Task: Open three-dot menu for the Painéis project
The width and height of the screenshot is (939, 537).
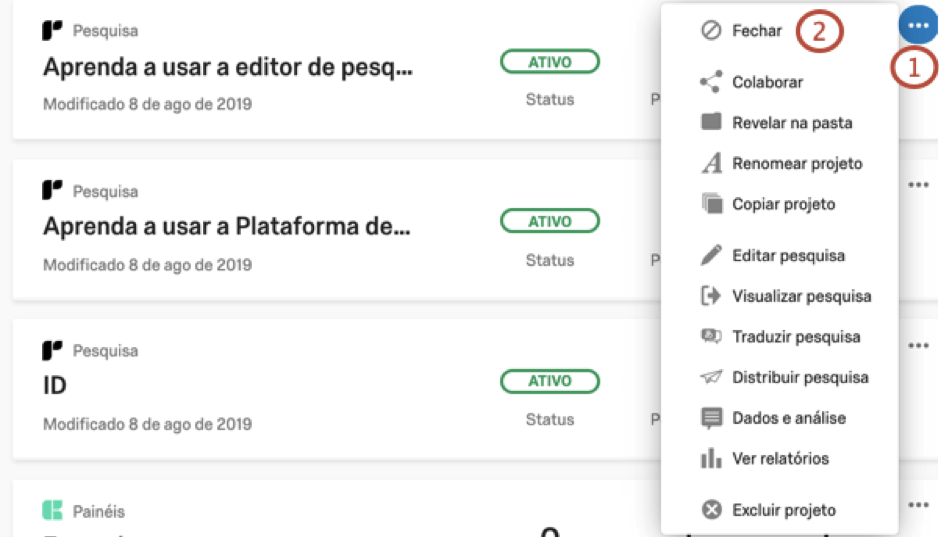Action: (x=918, y=505)
